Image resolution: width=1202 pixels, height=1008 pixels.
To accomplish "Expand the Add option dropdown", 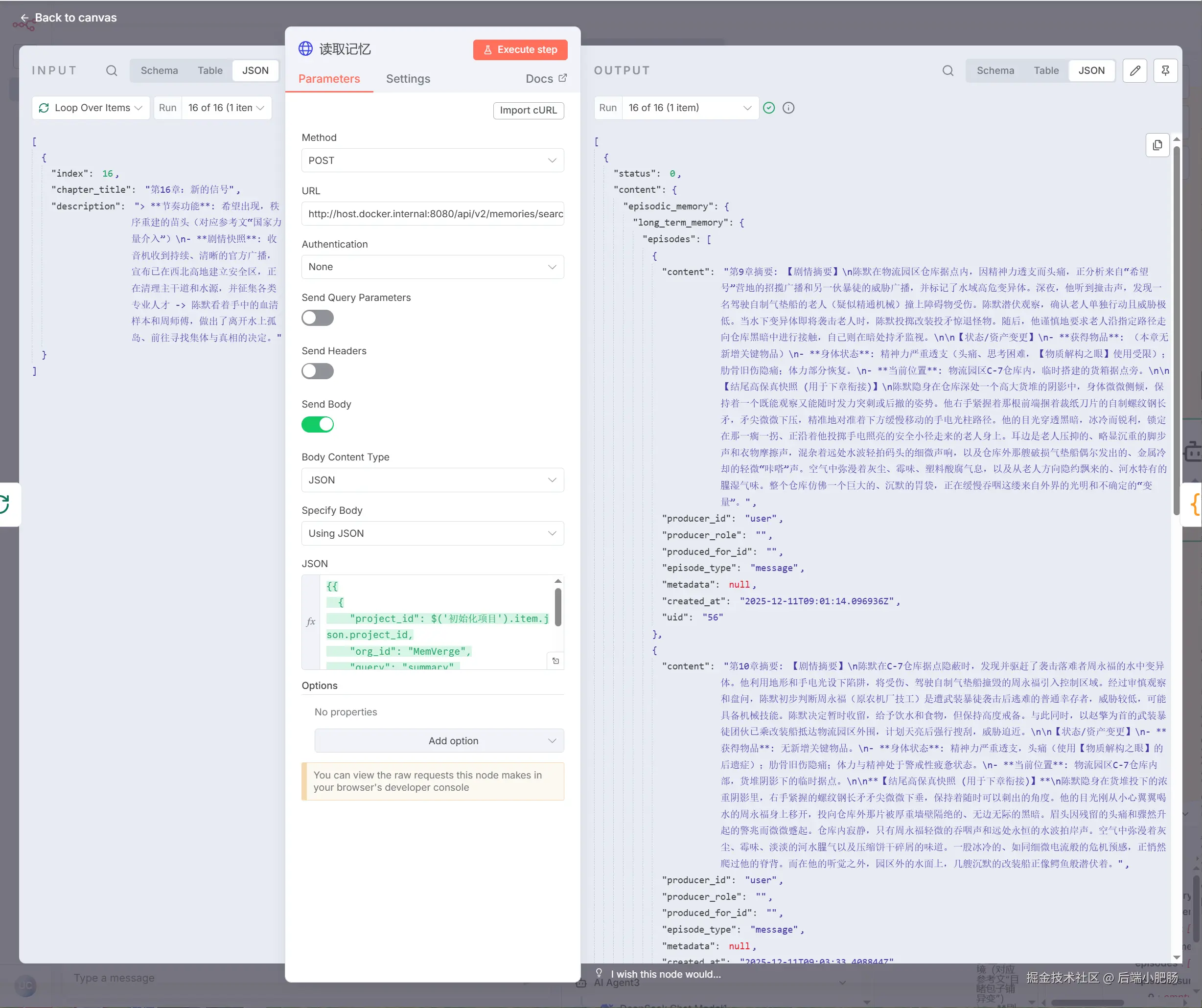I will (x=439, y=741).
